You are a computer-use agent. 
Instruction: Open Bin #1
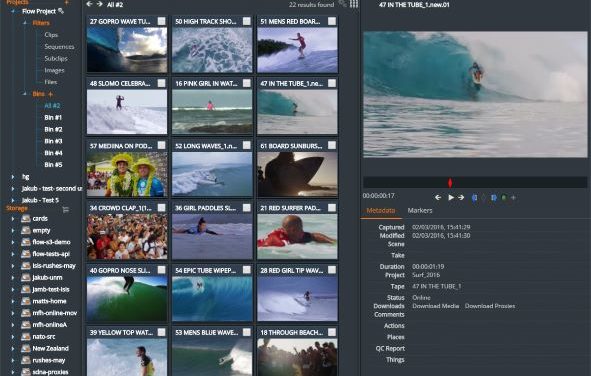pyautogui.click(x=53, y=118)
